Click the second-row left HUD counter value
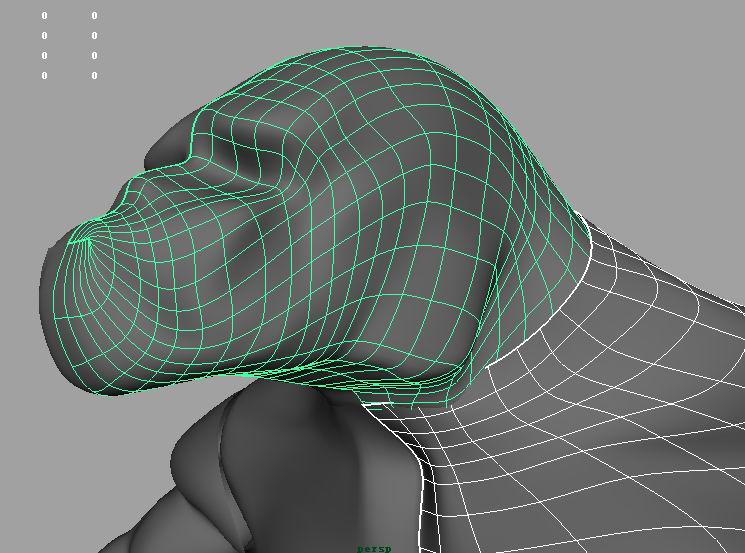 44,36
